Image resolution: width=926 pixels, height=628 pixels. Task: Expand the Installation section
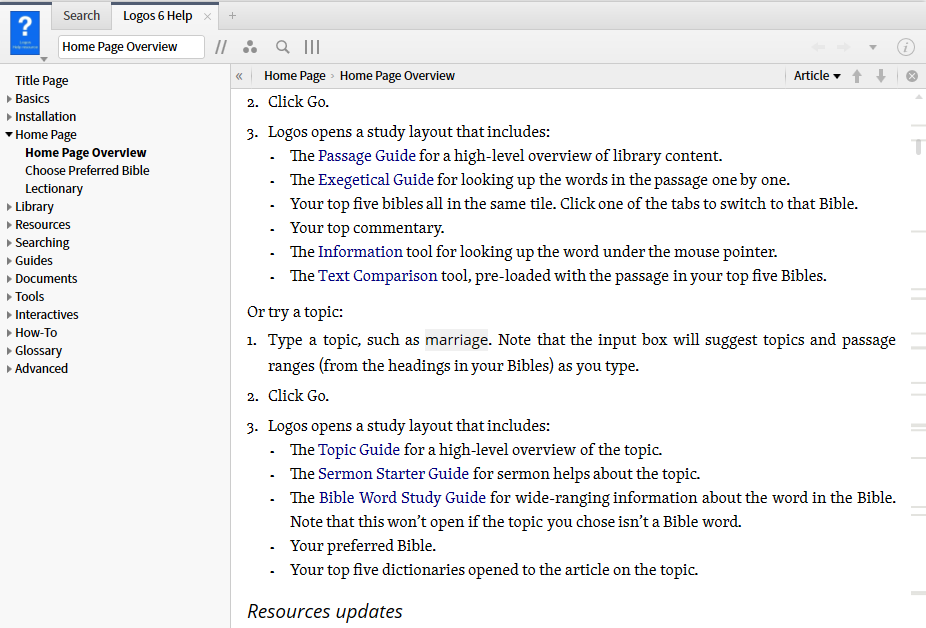(9, 117)
